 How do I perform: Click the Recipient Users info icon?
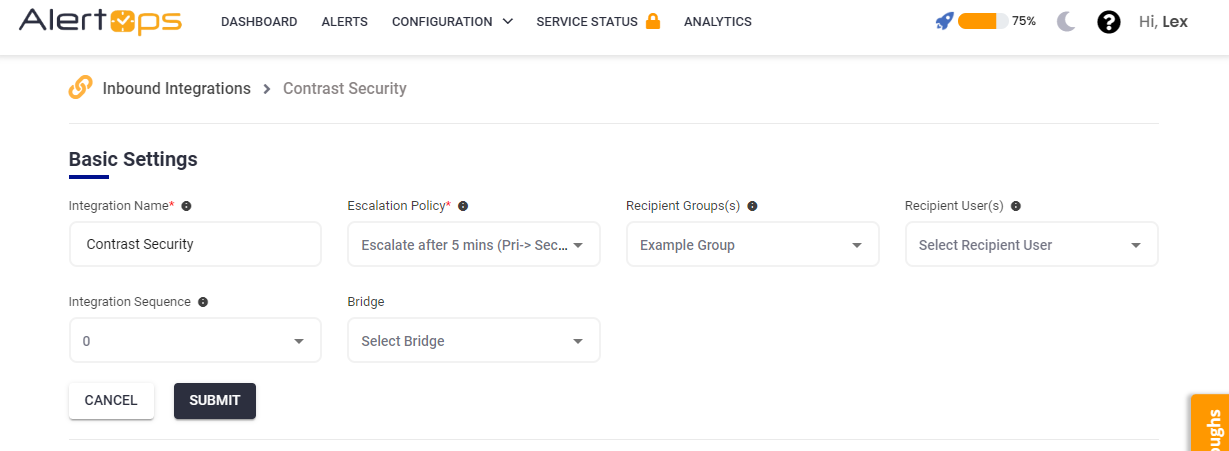tap(1015, 206)
